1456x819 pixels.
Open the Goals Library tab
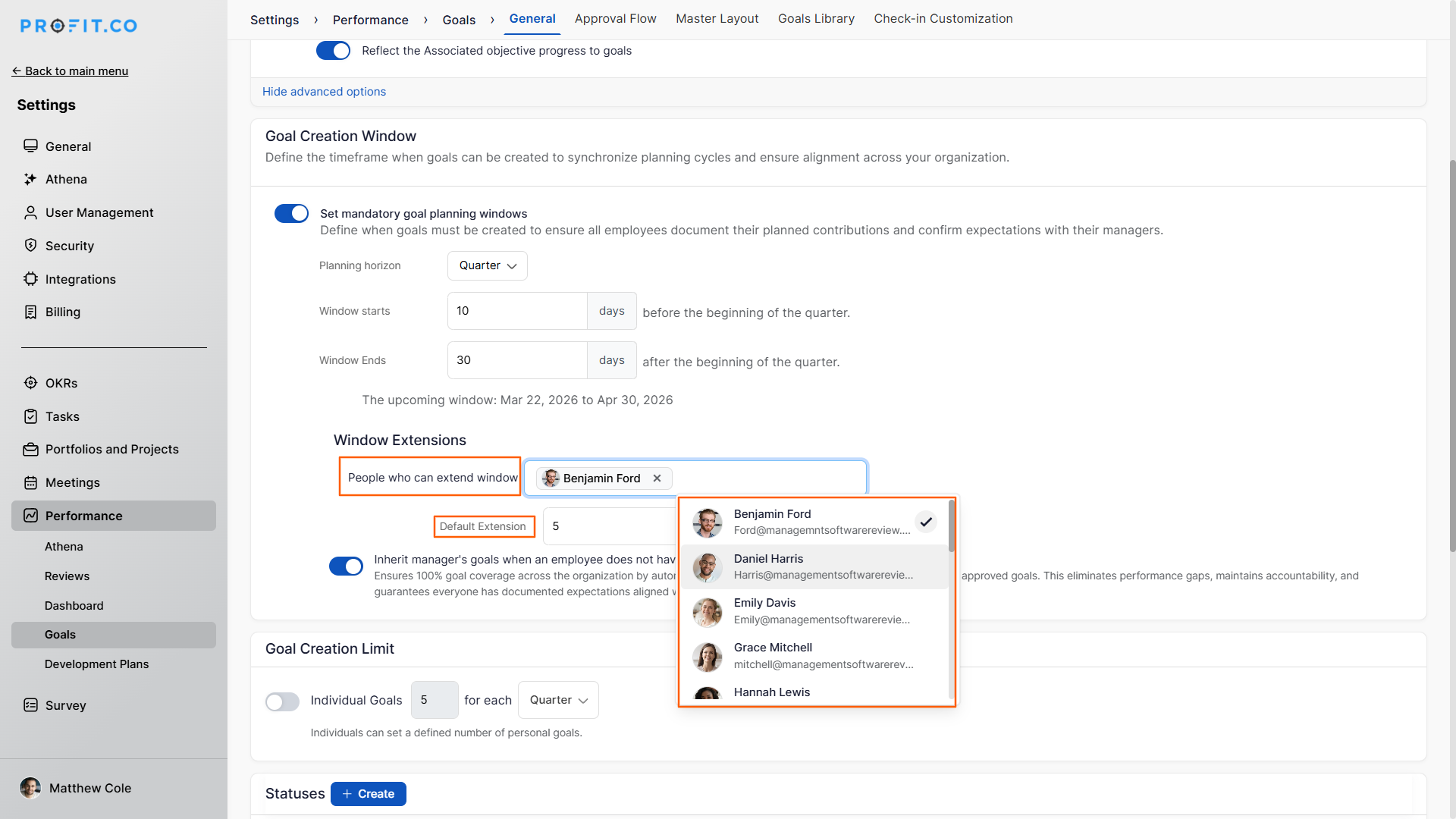pos(816,19)
